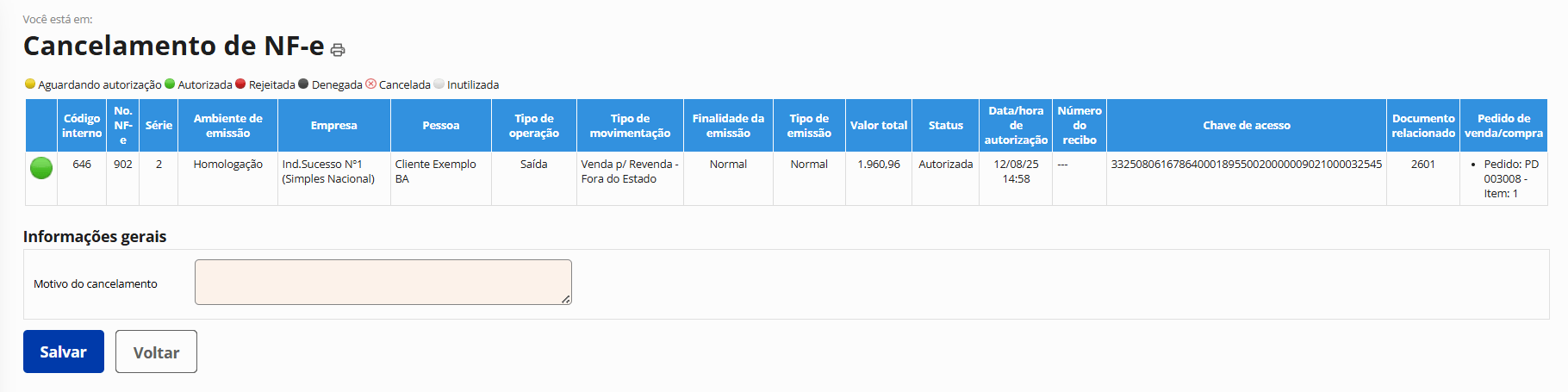Click the gray Inutilizada legend dot
1568x392 pixels.
439,84
